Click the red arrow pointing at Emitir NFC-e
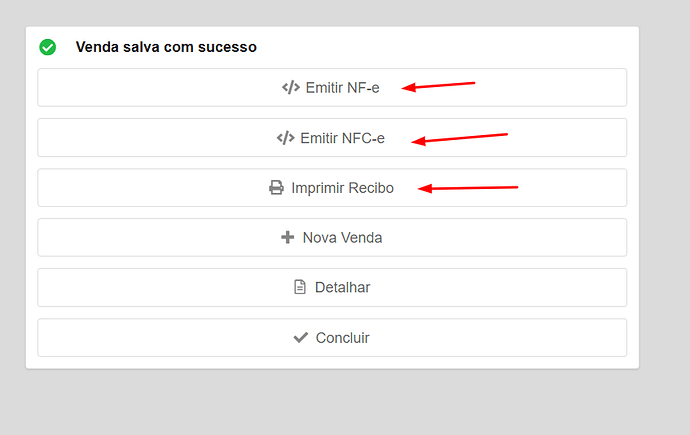The image size is (690, 435). point(460,138)
